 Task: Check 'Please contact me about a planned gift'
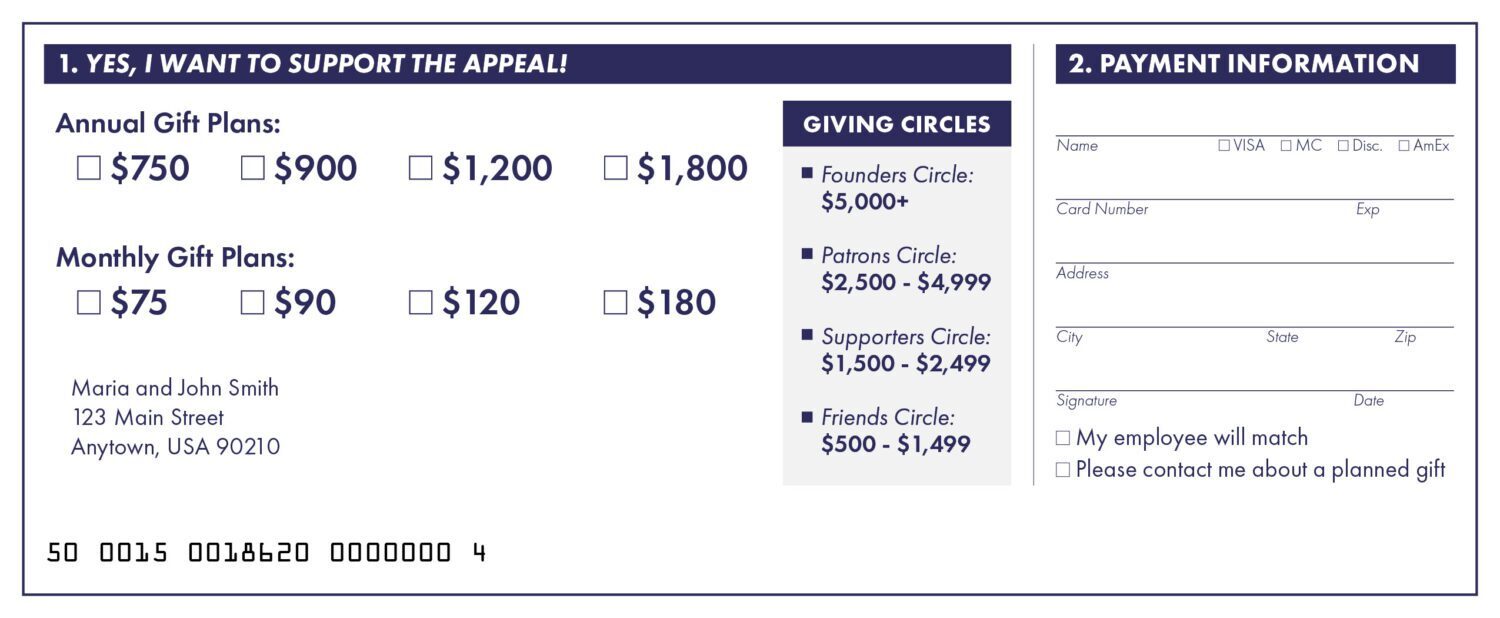click(x=1063, y=470)
